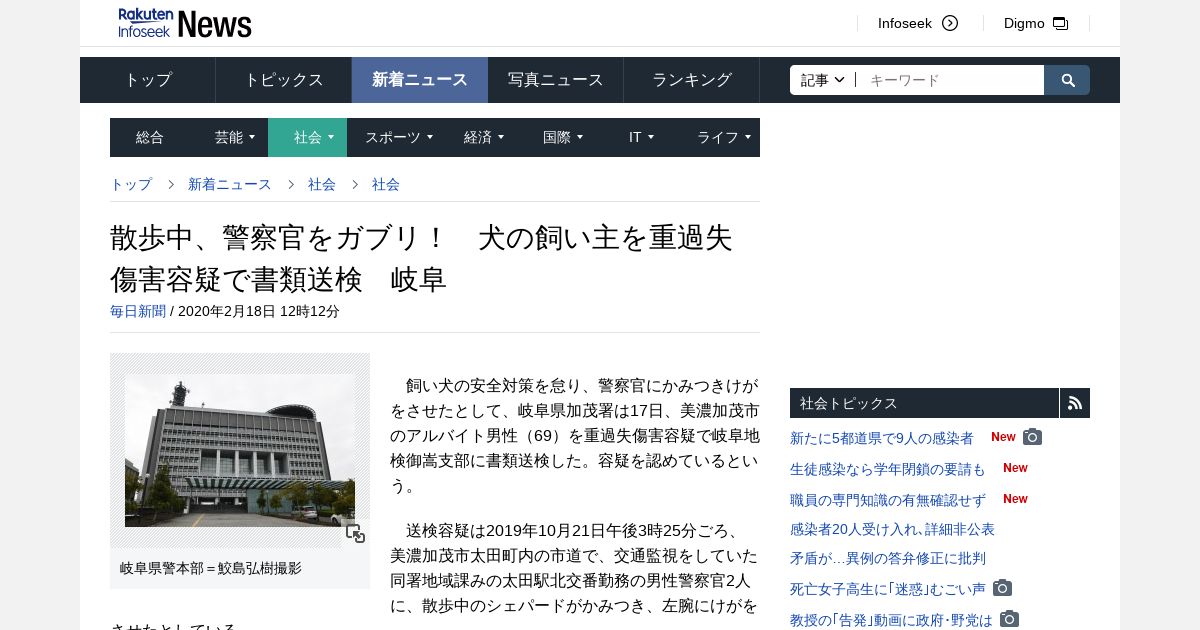The height and width of the screenshot is (630, 1200).
Task: Open headline 新たに5都道府県で9人の感染者
Action: (x=882, y=438)
